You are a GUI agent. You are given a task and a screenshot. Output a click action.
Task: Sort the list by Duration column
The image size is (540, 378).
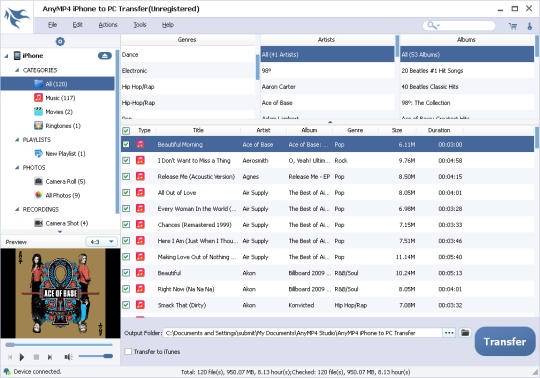(439, 130)
